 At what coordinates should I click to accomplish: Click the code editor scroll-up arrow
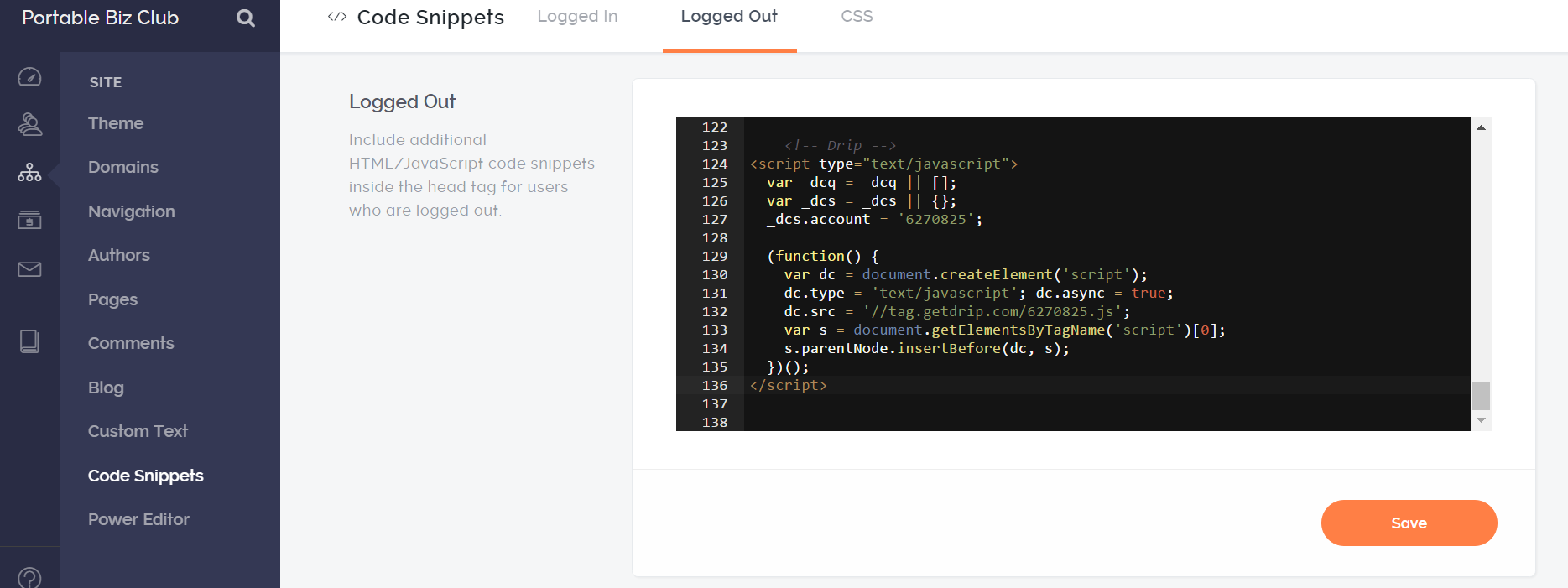[1481, 127]
